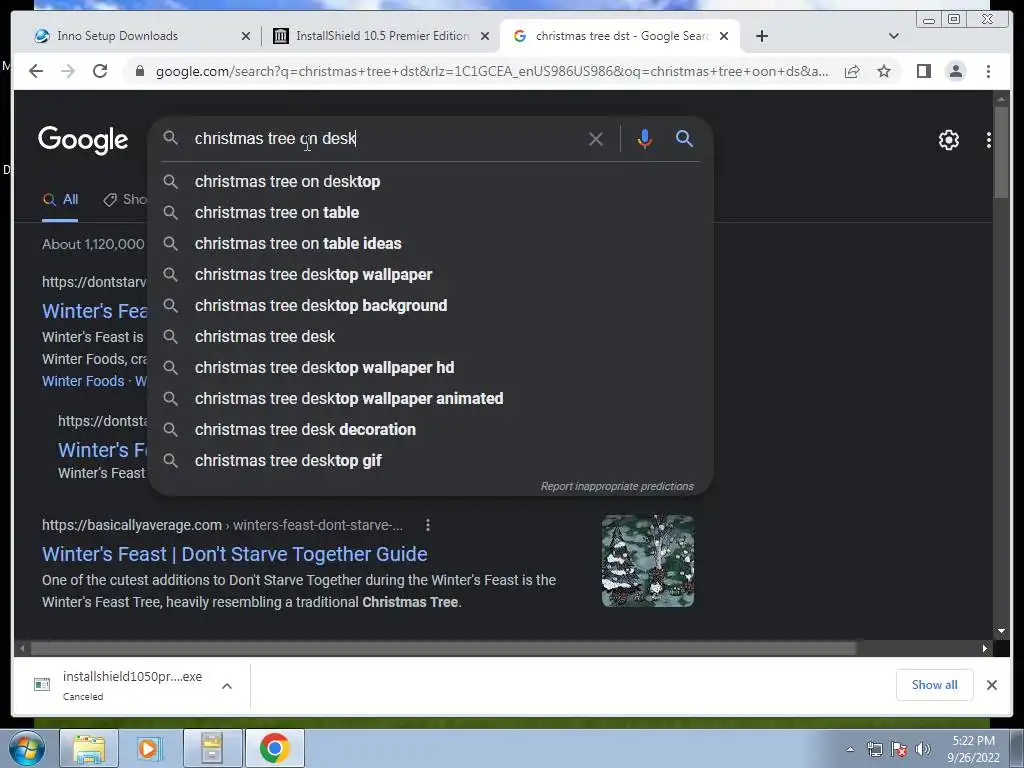Open Google apps dots menu

(988, 140)
